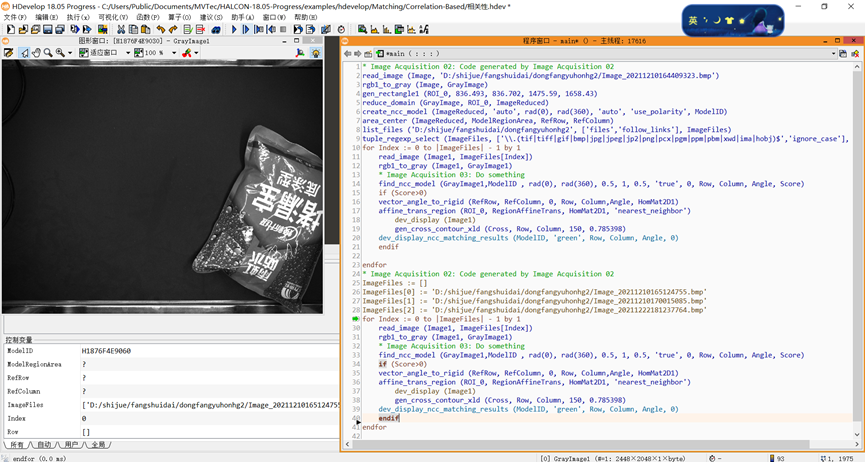This screenshot has width=865, height=462.
Task: Click the GrayImage1 status bar info
Action: pyautogui.click(x=612, y=458)
